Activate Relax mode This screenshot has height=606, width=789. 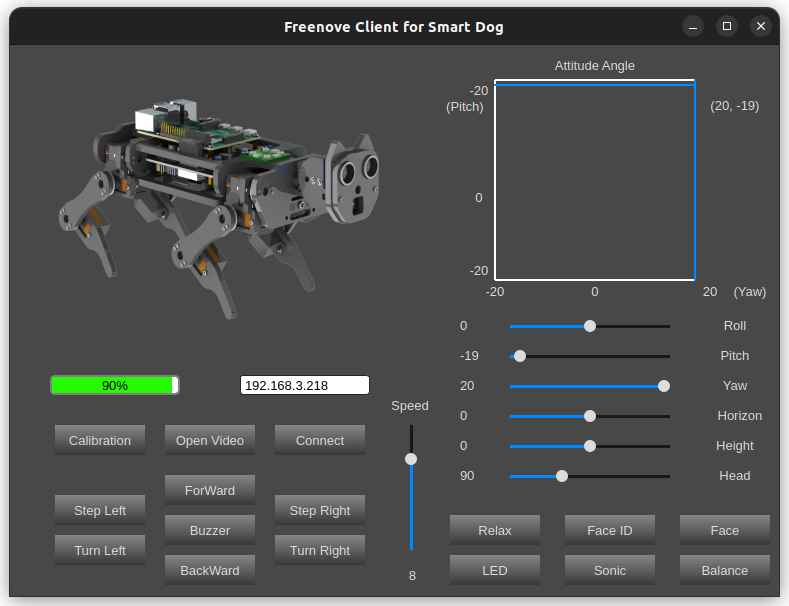(495, 531)
